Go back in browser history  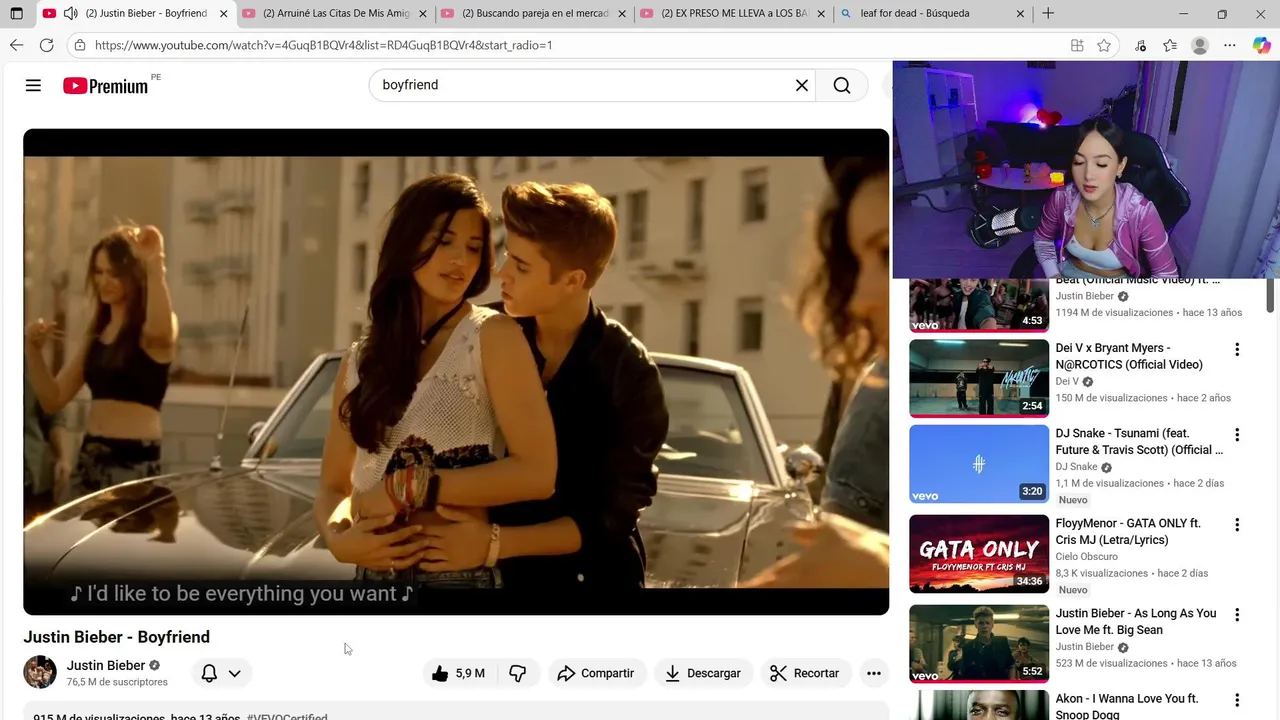16,45
